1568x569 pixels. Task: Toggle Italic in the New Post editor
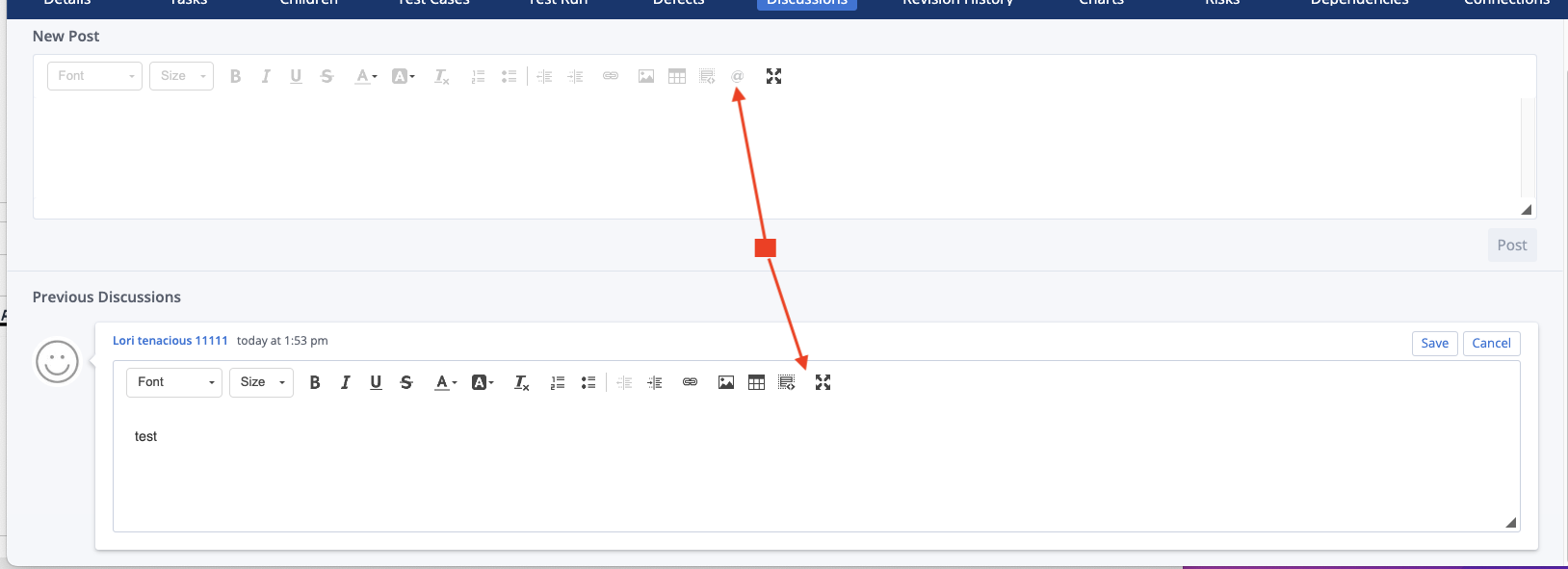[x=266, y=76]
